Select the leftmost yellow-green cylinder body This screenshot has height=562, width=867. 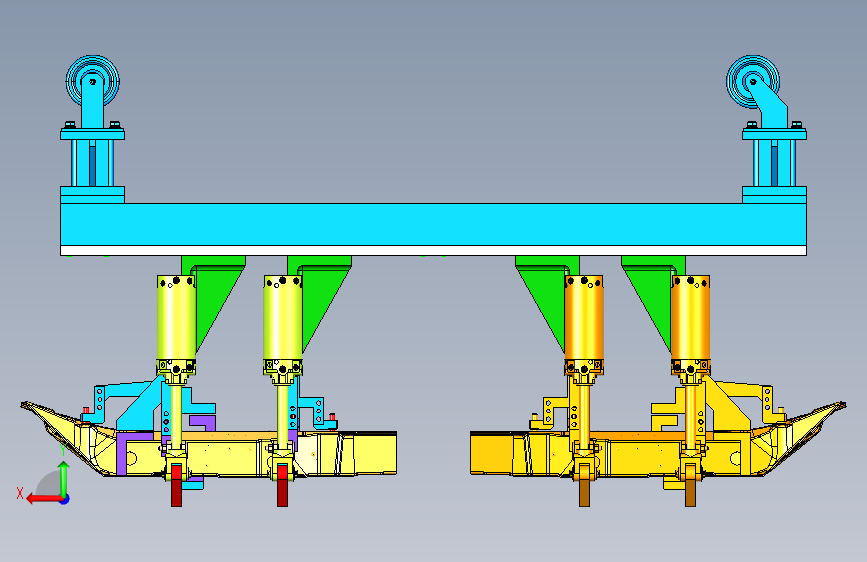pyautogui.click(x=176, y=318)
